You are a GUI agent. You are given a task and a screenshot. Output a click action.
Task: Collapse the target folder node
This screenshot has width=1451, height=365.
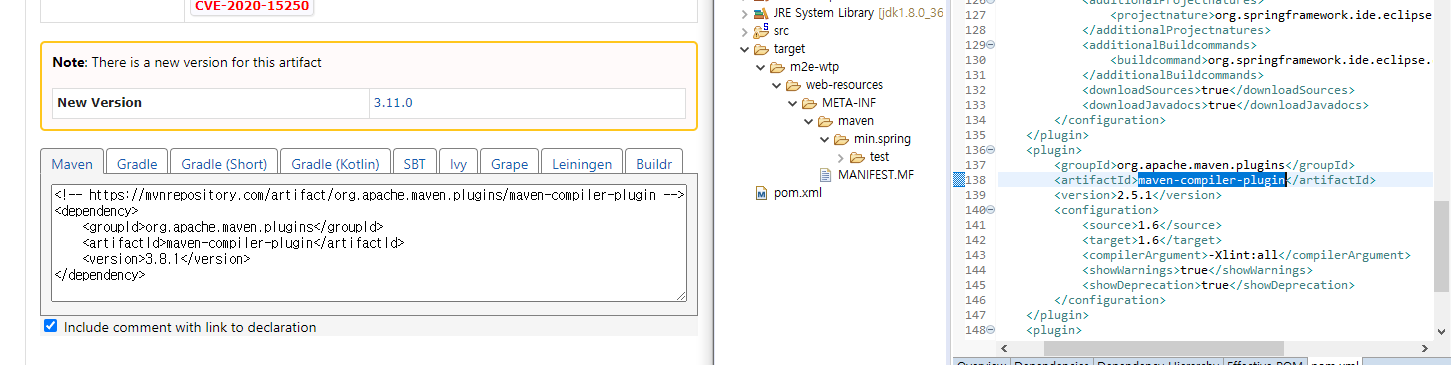[745, 49]
